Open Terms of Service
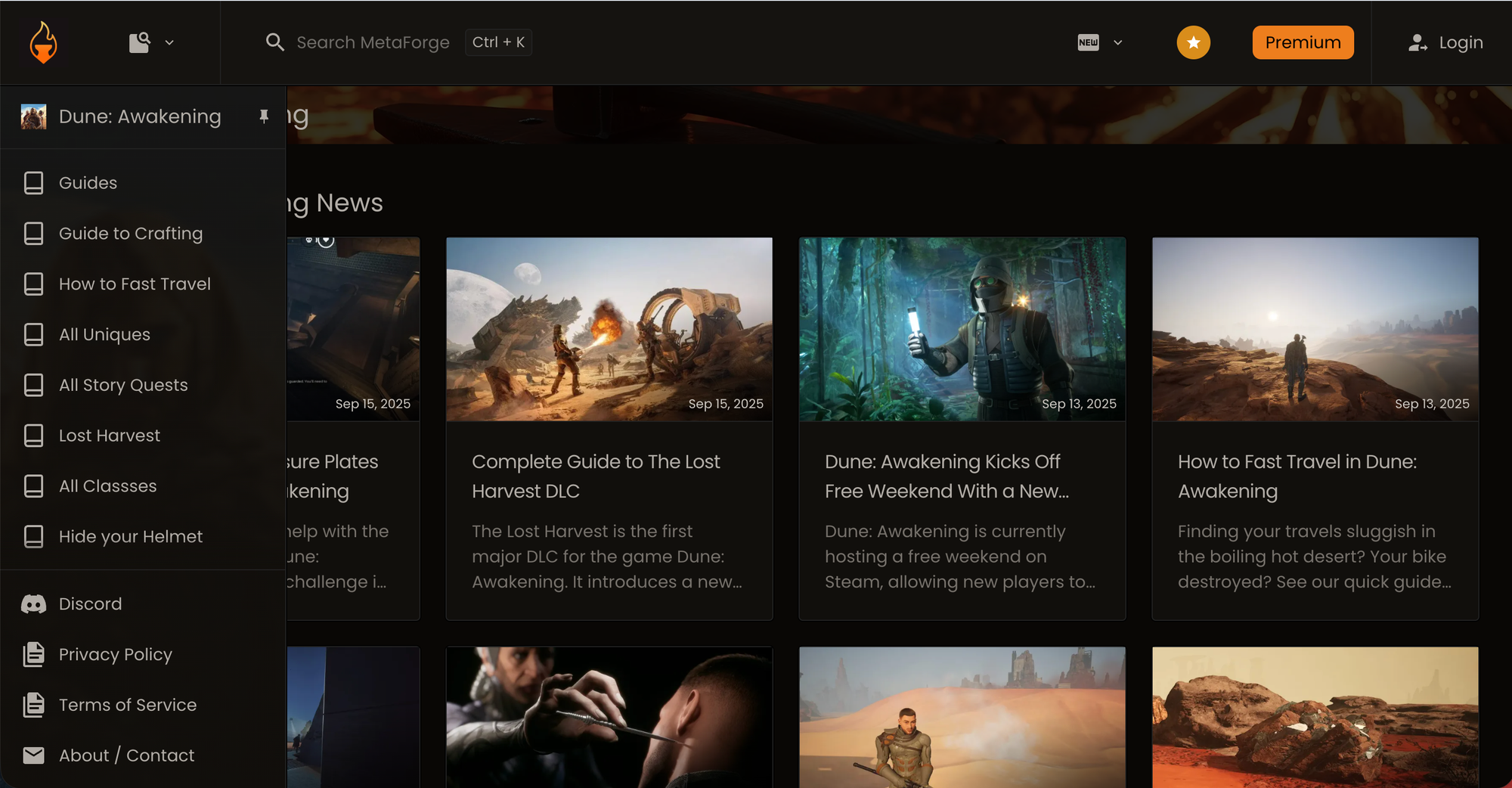Screen dimensions: 1512x788 [x=128, y=705]
